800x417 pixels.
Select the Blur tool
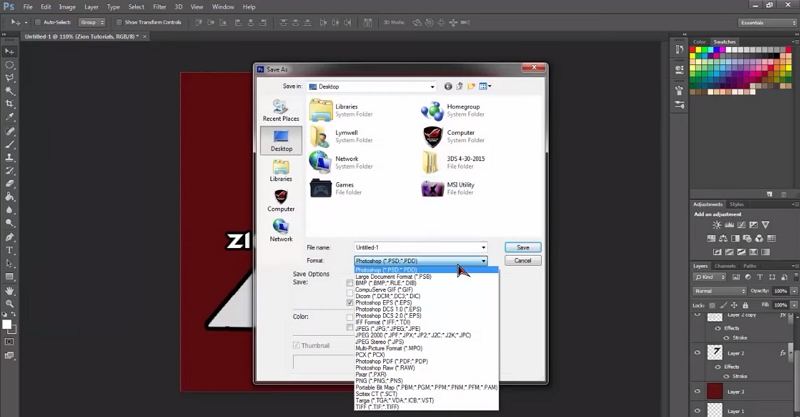(x=9, y=210)
